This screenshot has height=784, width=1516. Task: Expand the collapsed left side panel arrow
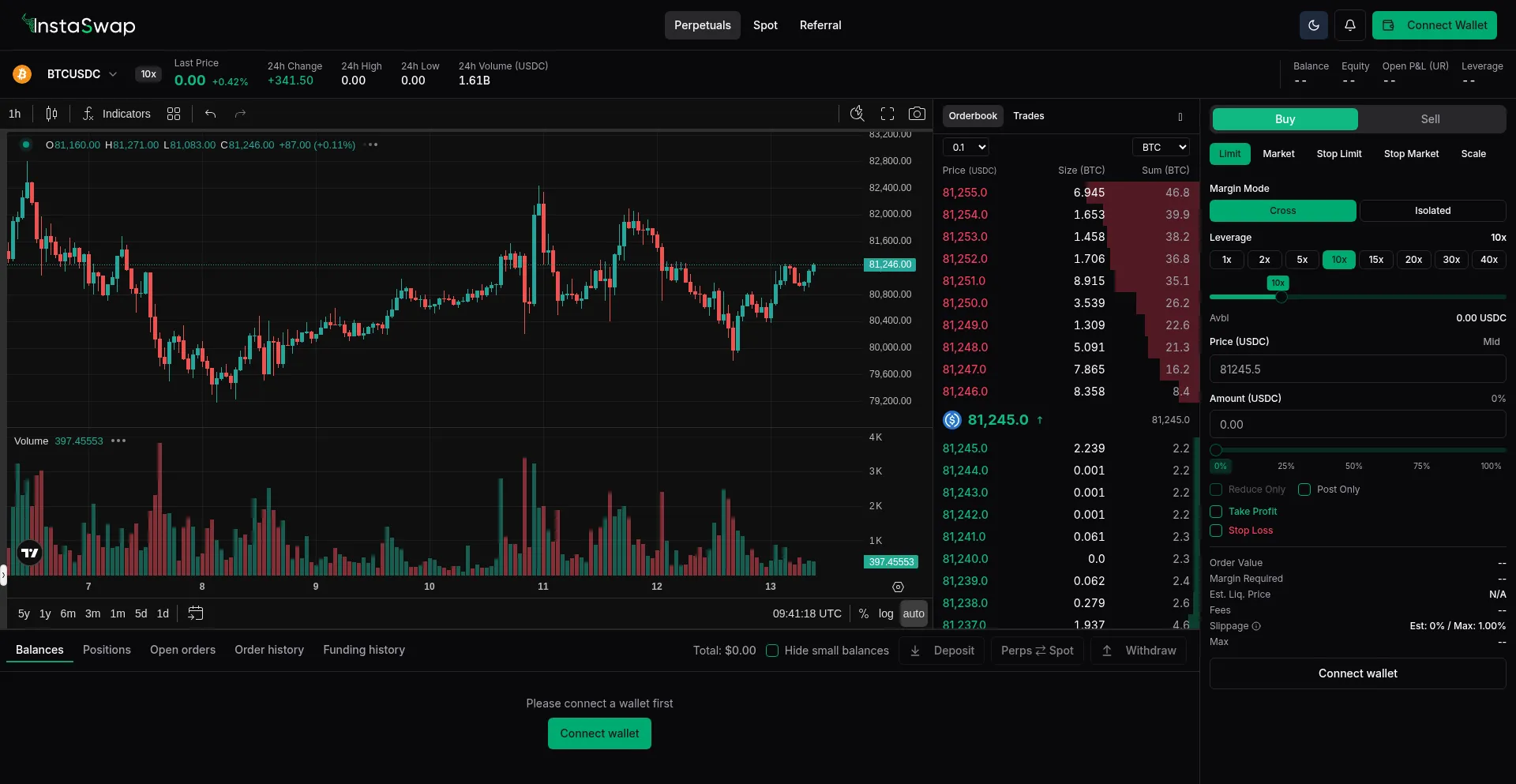(x=3, y=575)
